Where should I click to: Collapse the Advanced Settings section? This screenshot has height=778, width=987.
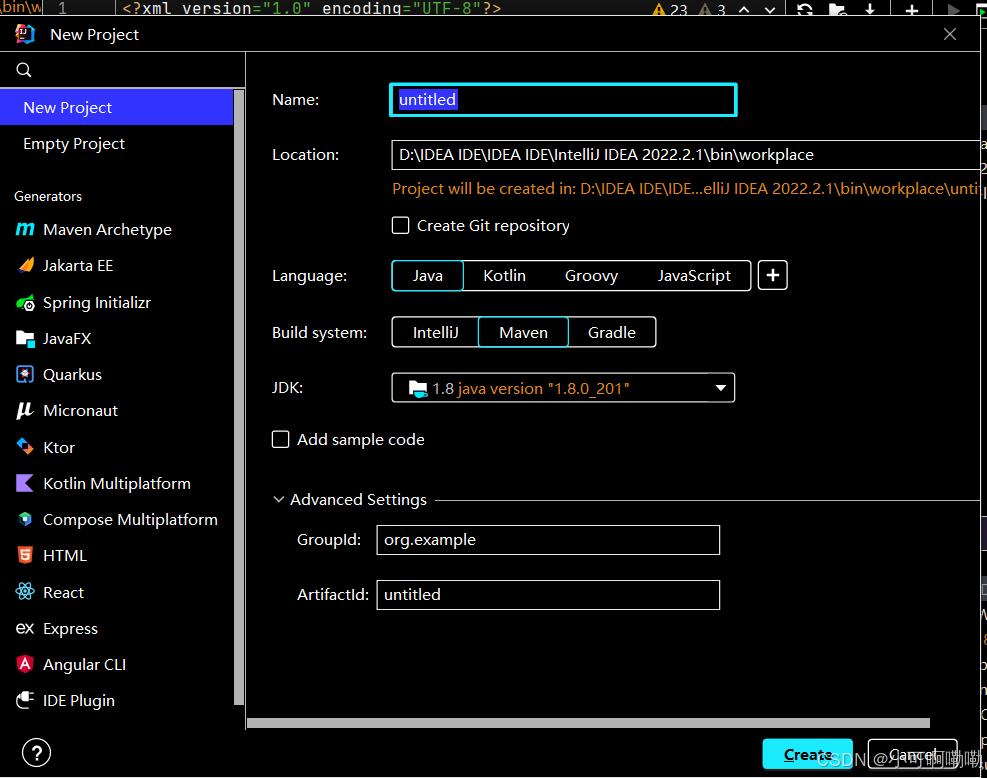click(x=278, y=499)
